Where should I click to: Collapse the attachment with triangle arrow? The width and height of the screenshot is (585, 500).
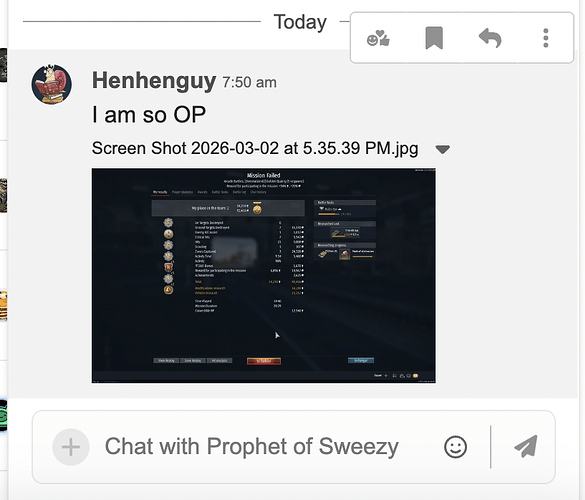tap(442, 149)
